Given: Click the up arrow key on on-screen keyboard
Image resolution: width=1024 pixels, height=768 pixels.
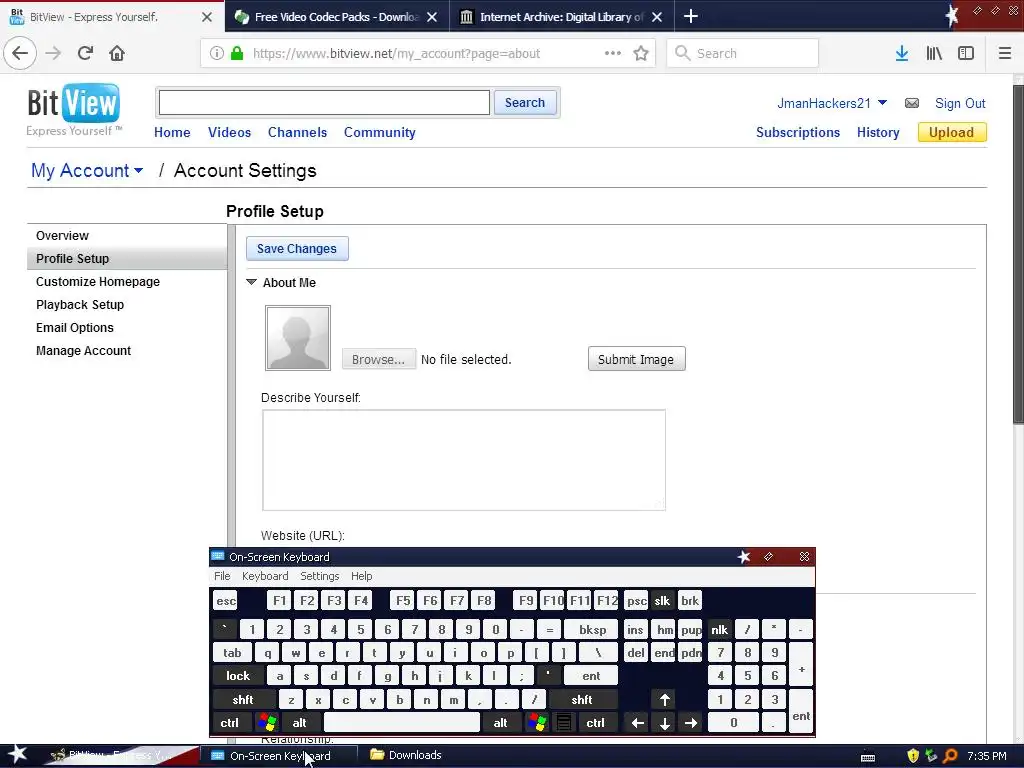Looking at the screenshot, I should pos(664,699).
